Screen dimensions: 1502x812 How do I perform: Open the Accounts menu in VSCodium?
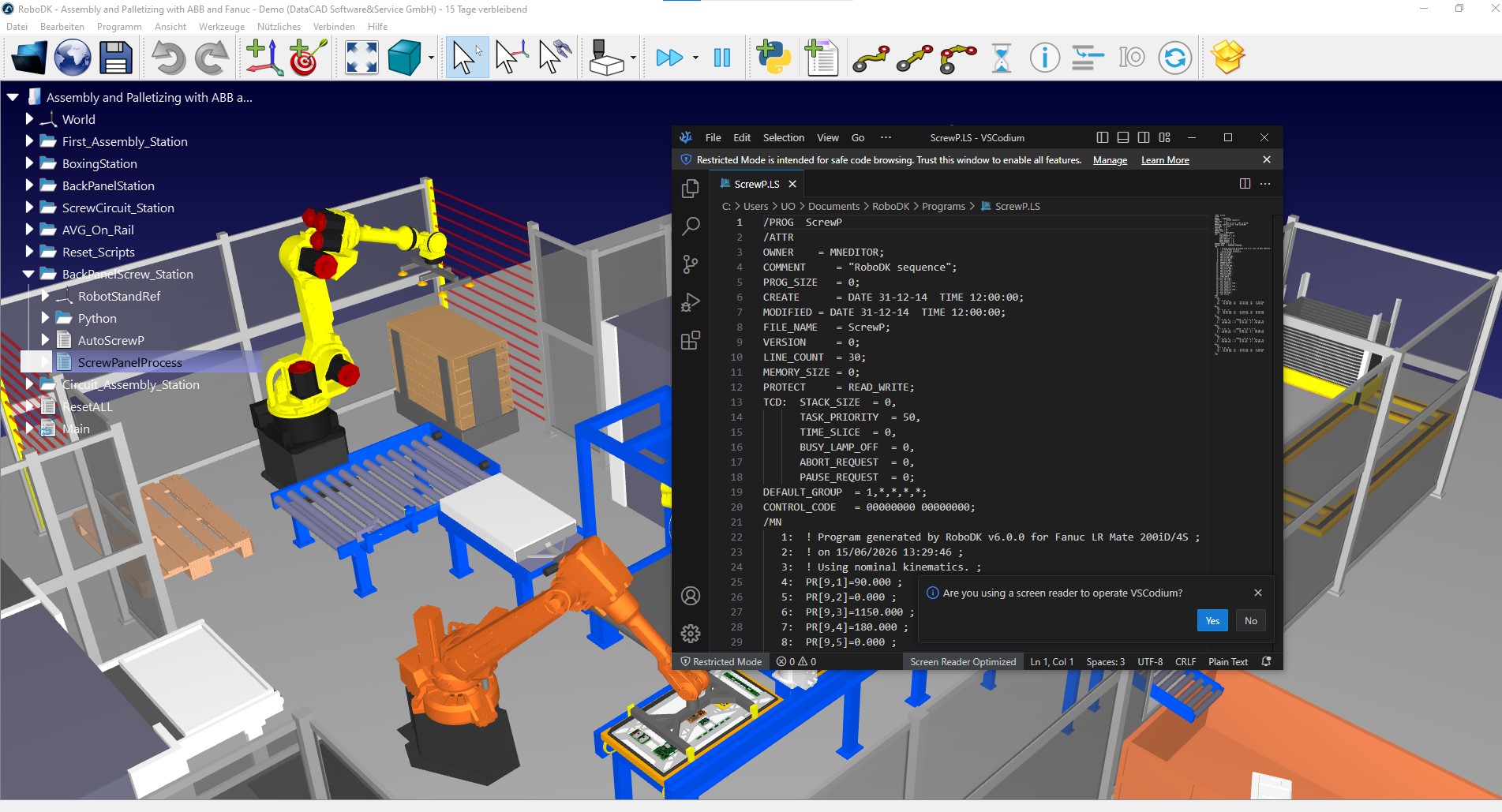point(691,596)
